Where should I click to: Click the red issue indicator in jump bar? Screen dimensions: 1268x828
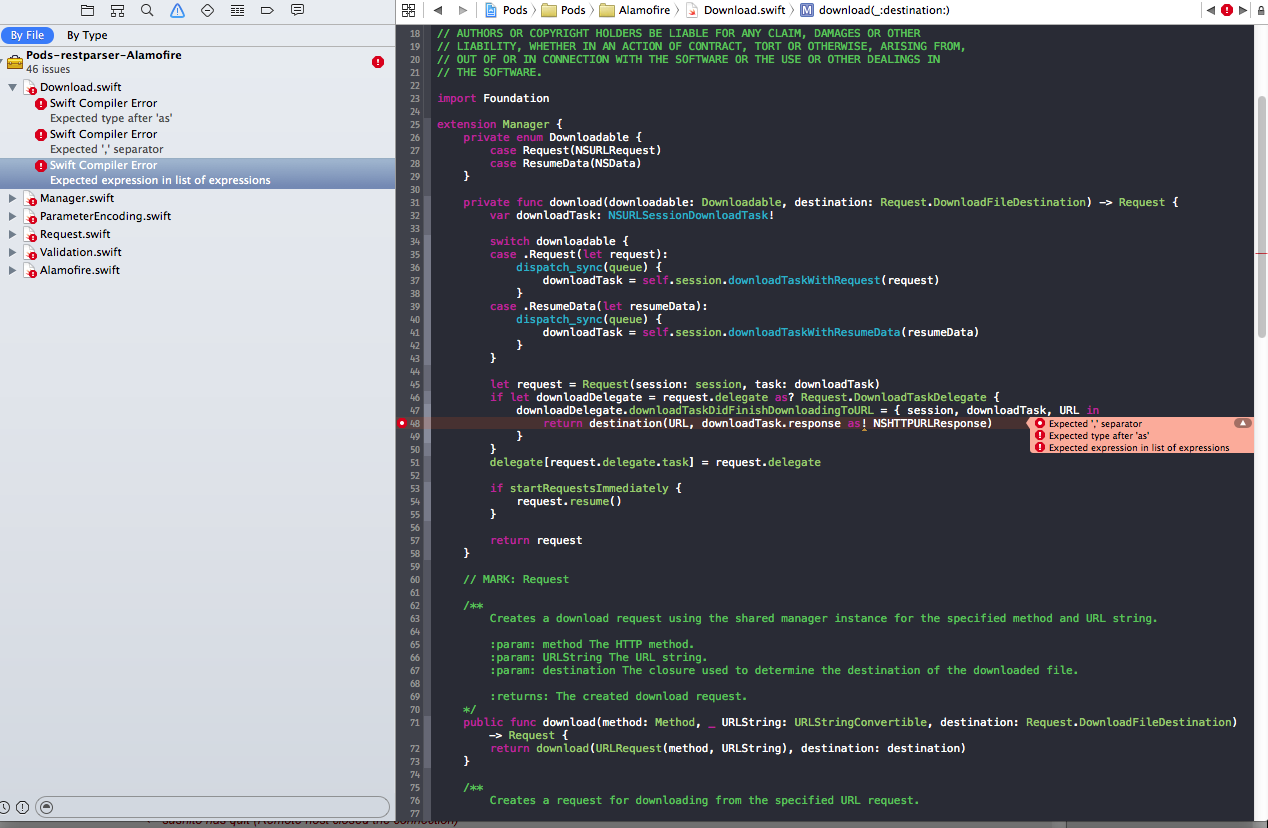coord(1226,10)
